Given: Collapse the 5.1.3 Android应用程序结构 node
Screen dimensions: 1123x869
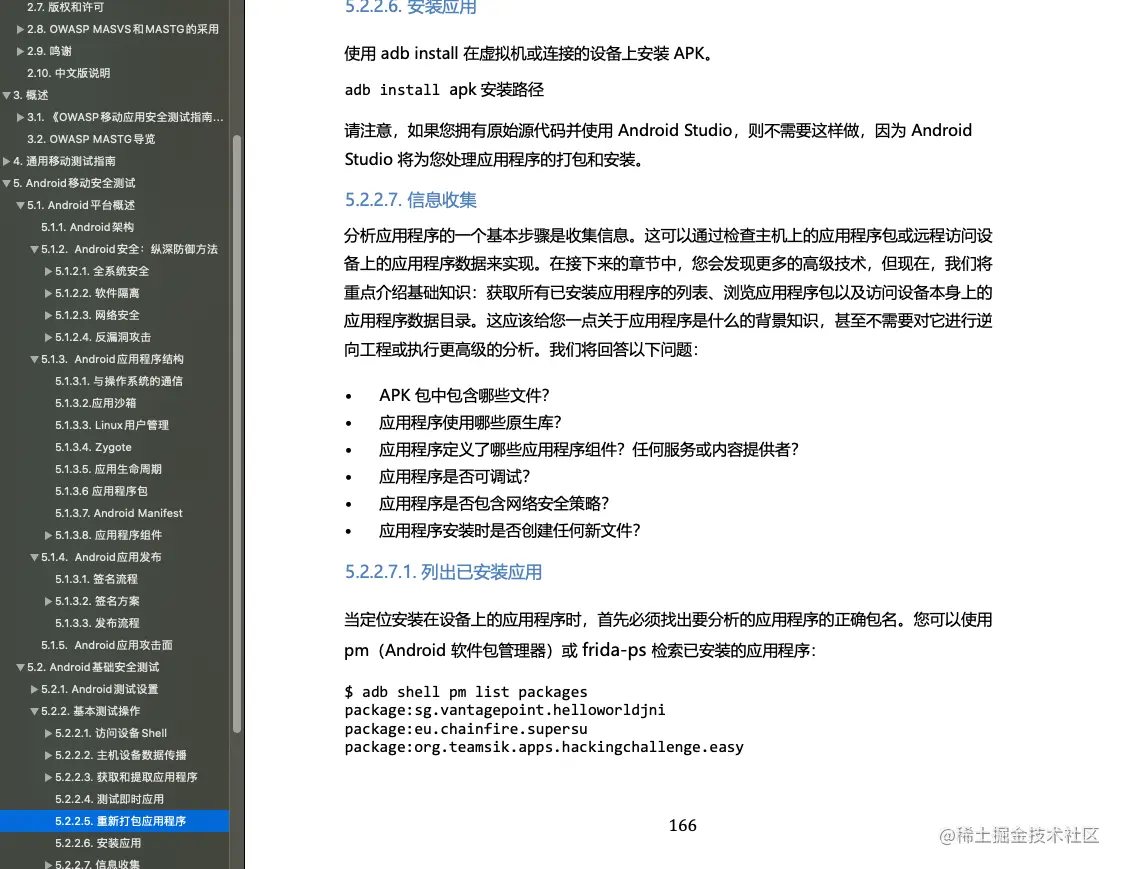Looking at the screenshot, I should 34,360.
